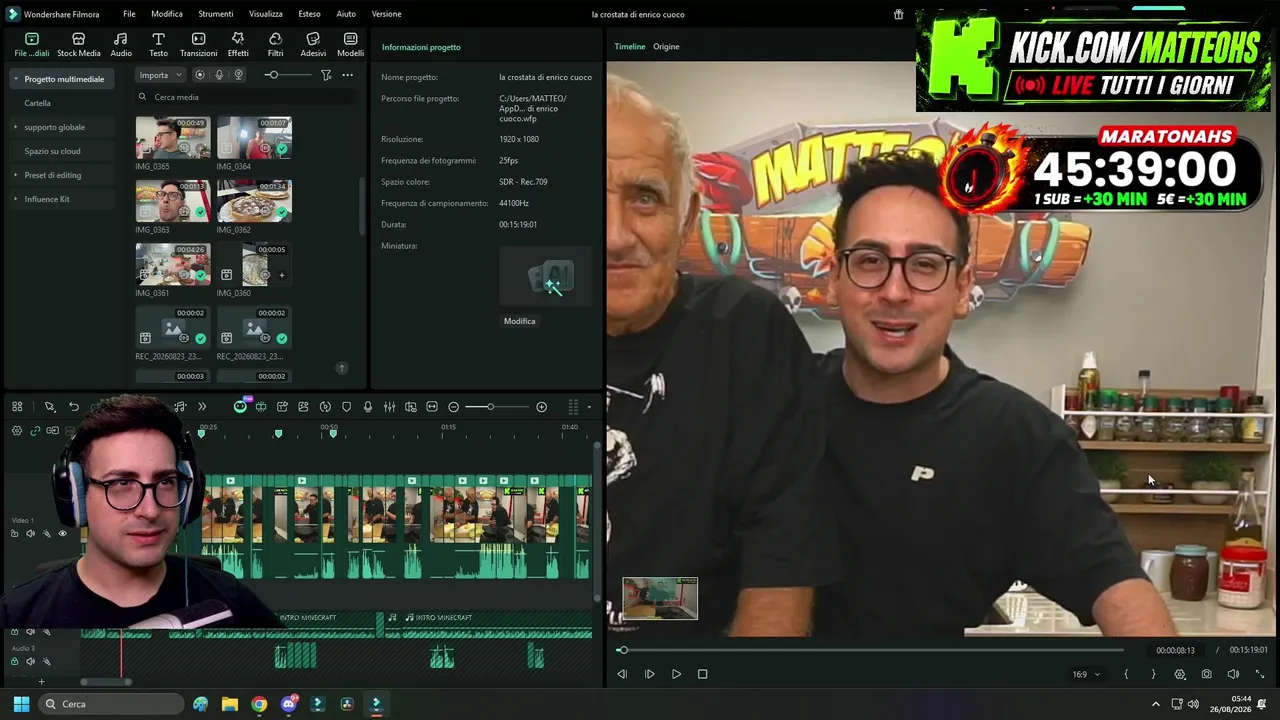
Task: Open the Testo panel
Action: pos(158,45)
